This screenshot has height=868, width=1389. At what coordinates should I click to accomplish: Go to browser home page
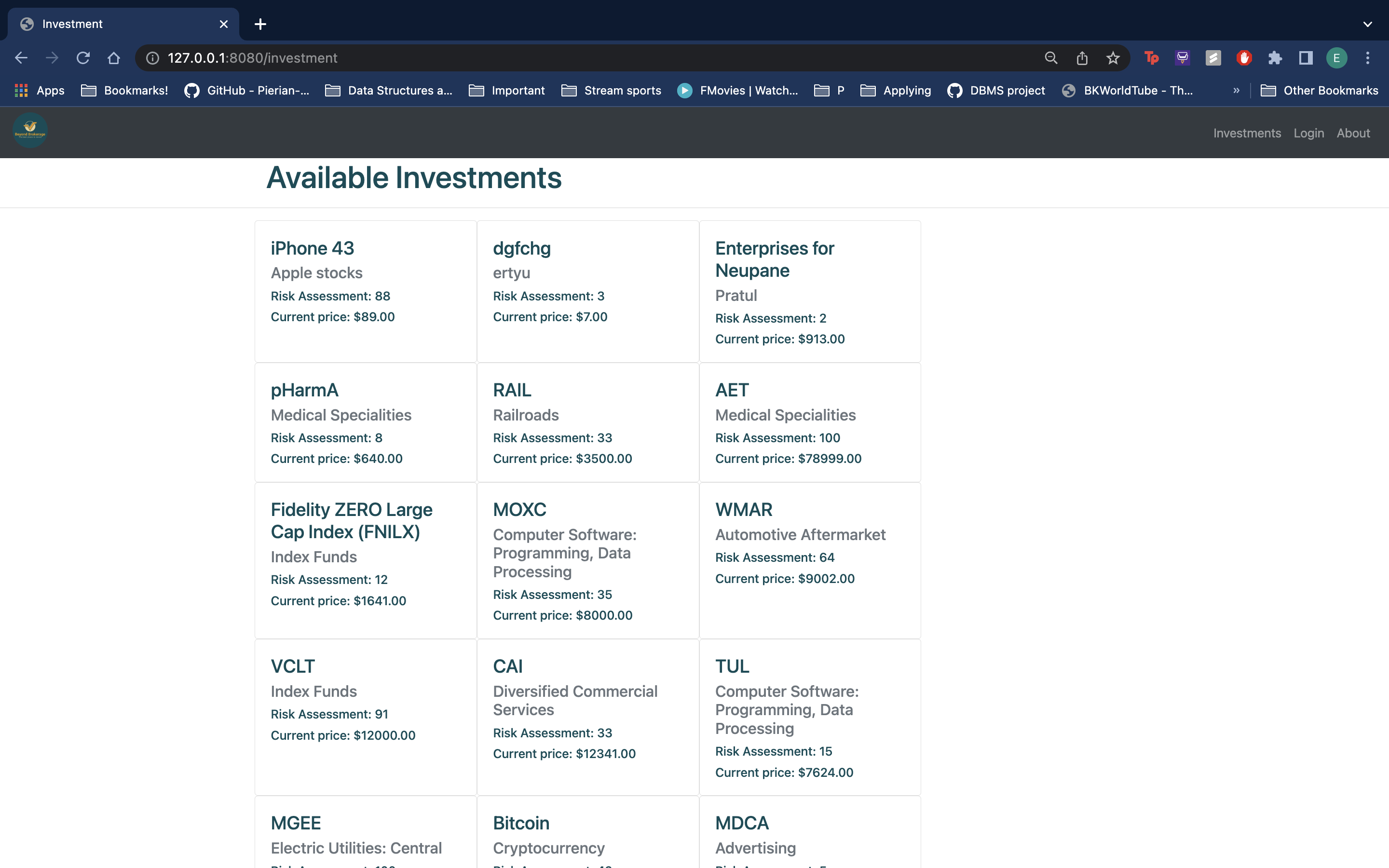pos(114,58)
